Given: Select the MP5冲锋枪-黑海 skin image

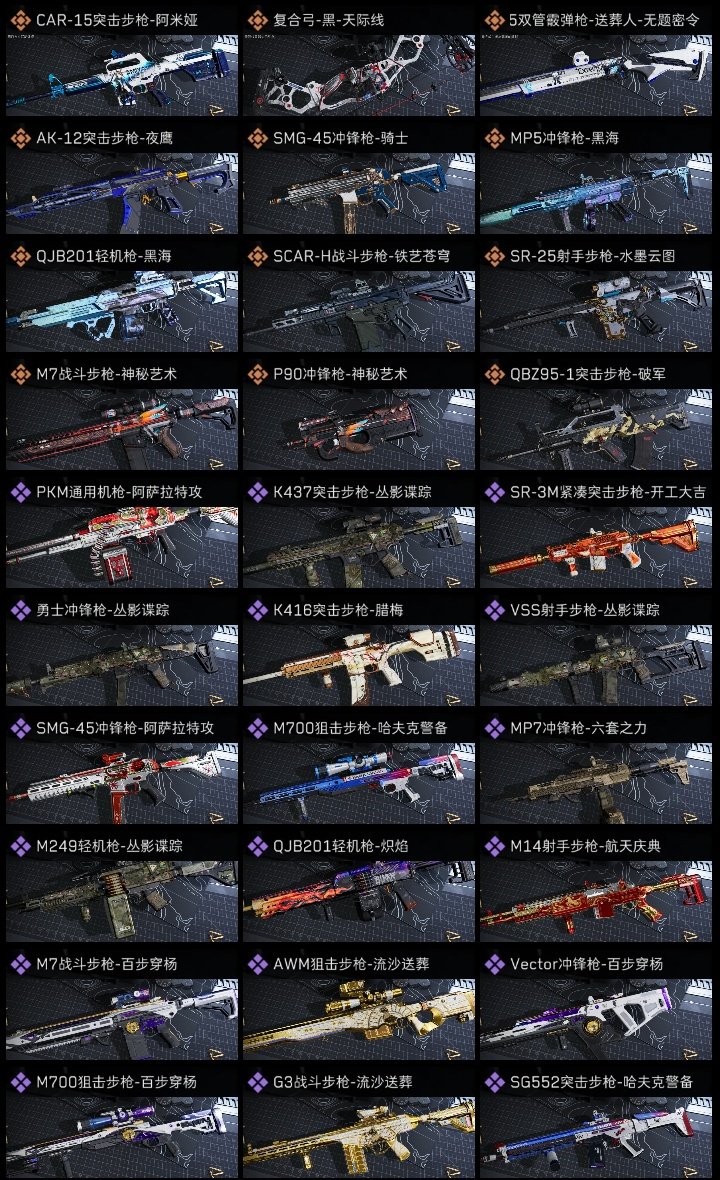Looking at the screenshot, I should [596, 193].
